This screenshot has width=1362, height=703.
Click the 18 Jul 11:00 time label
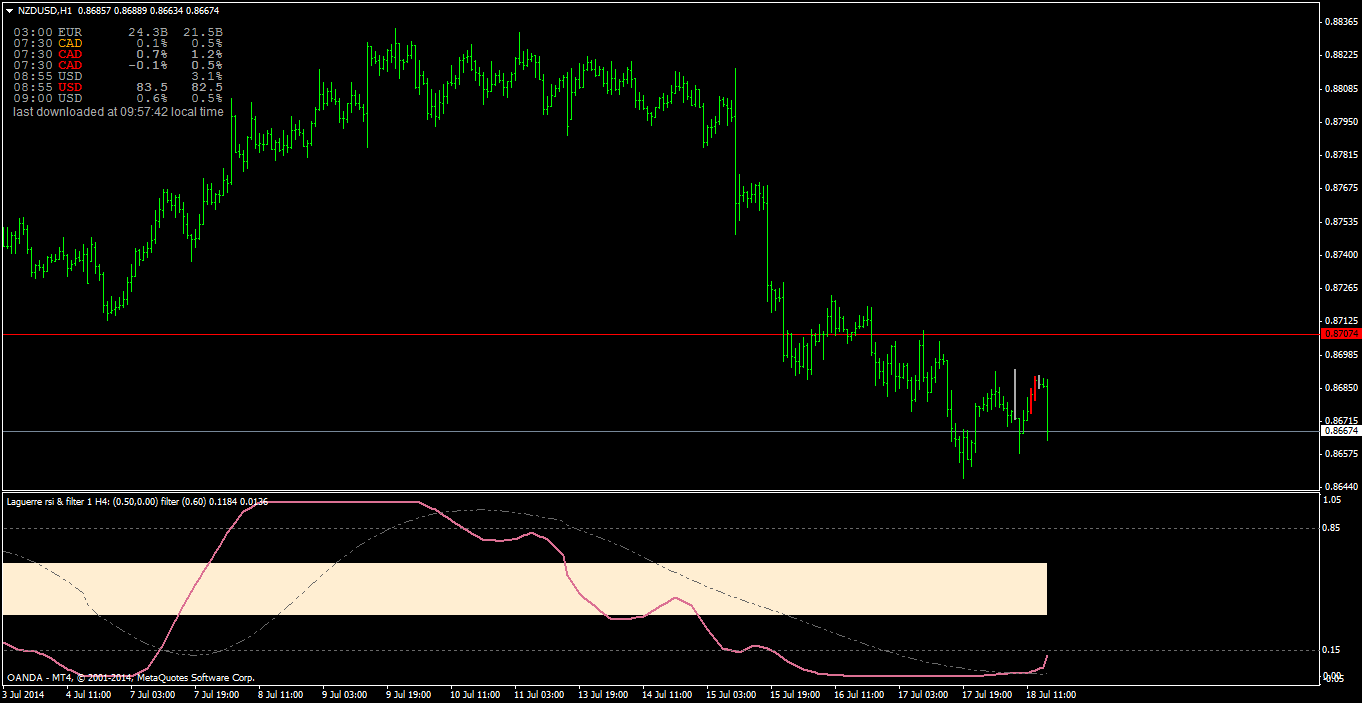[x=1051, y=693]
